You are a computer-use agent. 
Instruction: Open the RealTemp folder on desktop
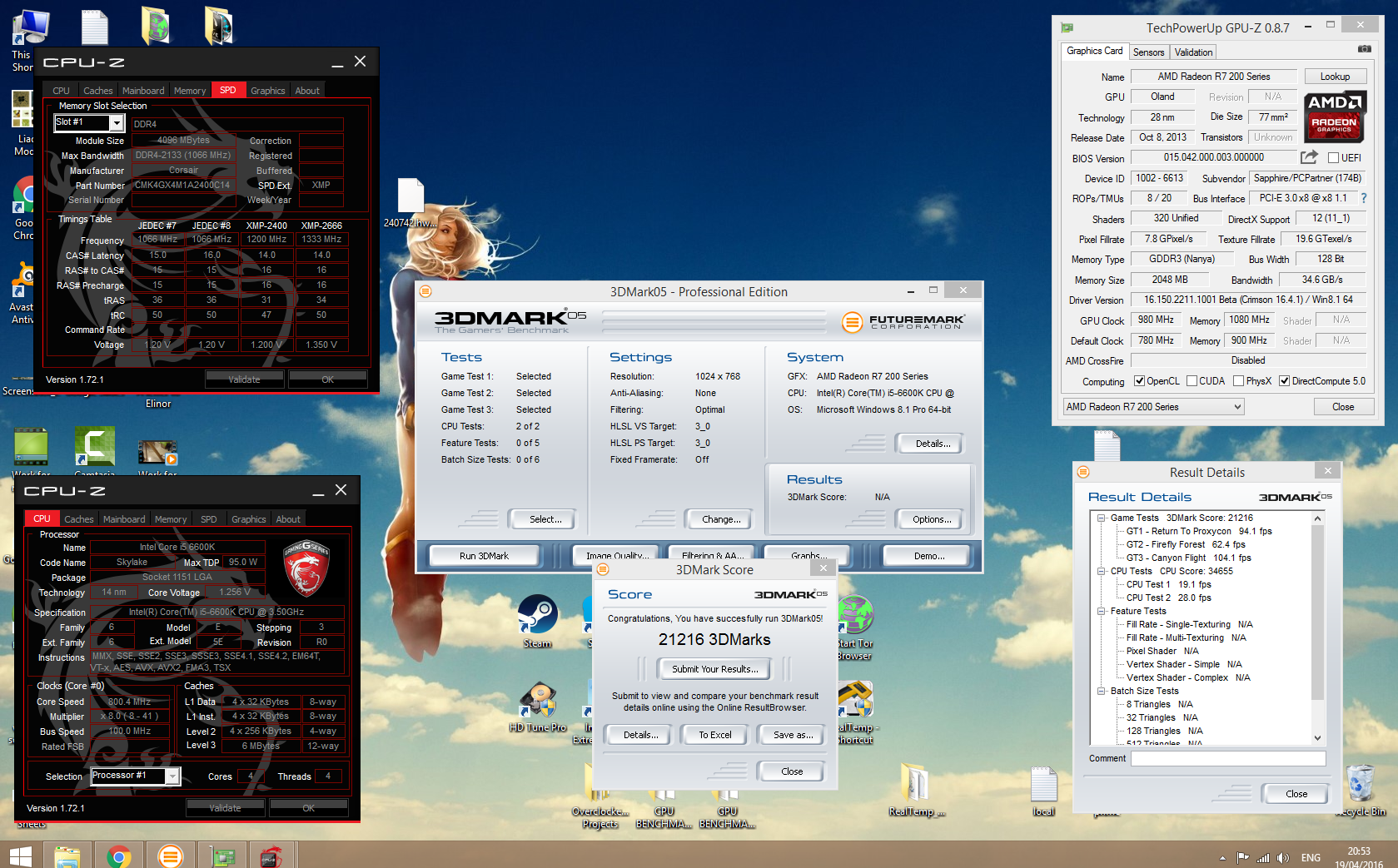[916, 790]
